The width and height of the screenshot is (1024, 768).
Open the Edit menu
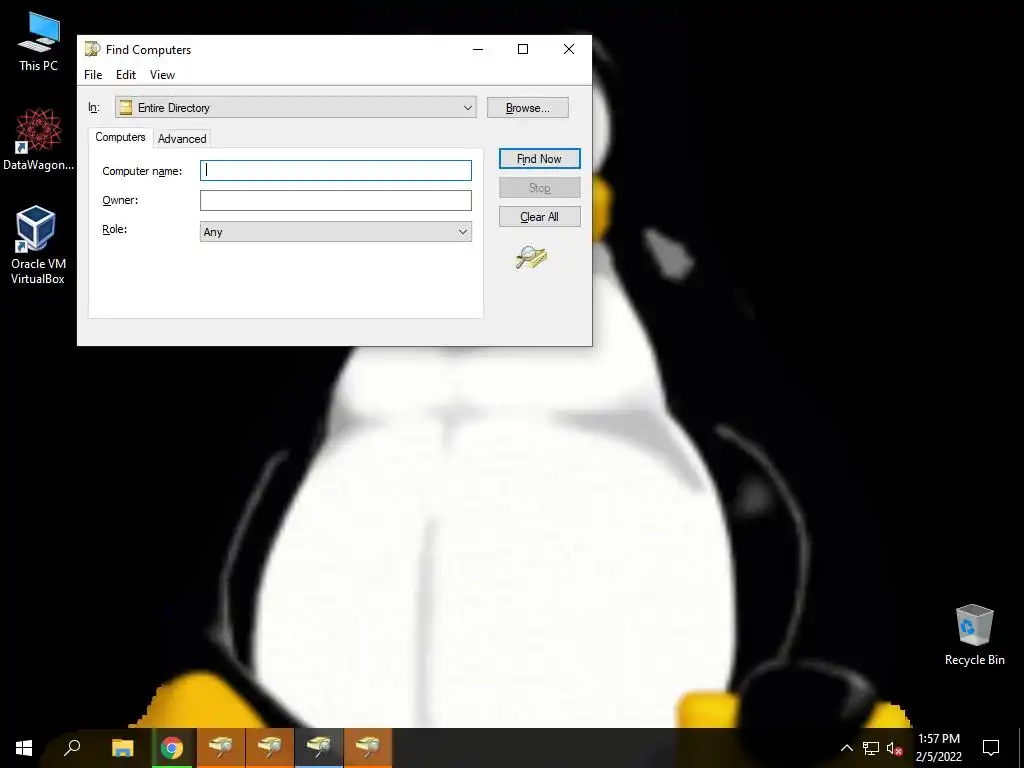pyautogui.click(x=126, y=74)
